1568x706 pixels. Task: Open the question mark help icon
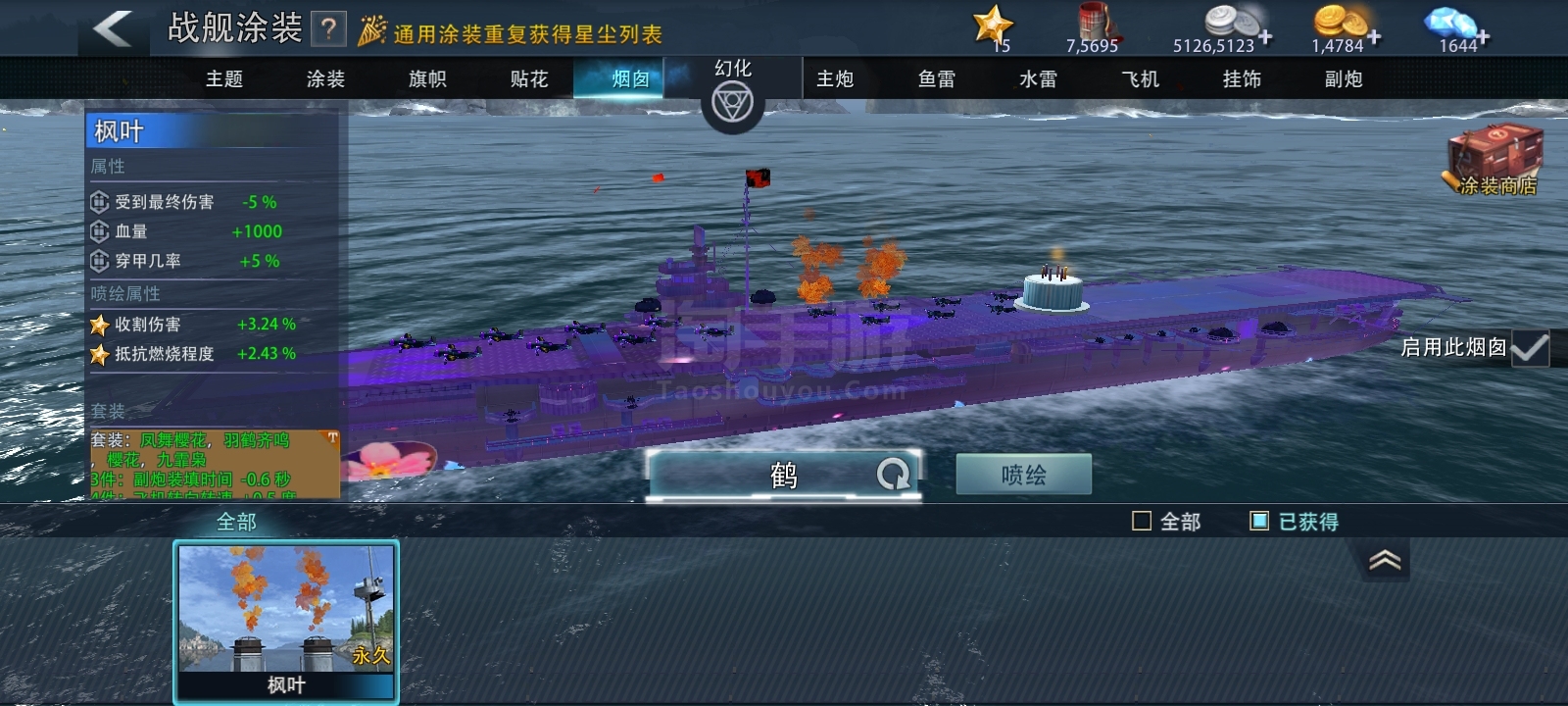(x=329, y=29)
